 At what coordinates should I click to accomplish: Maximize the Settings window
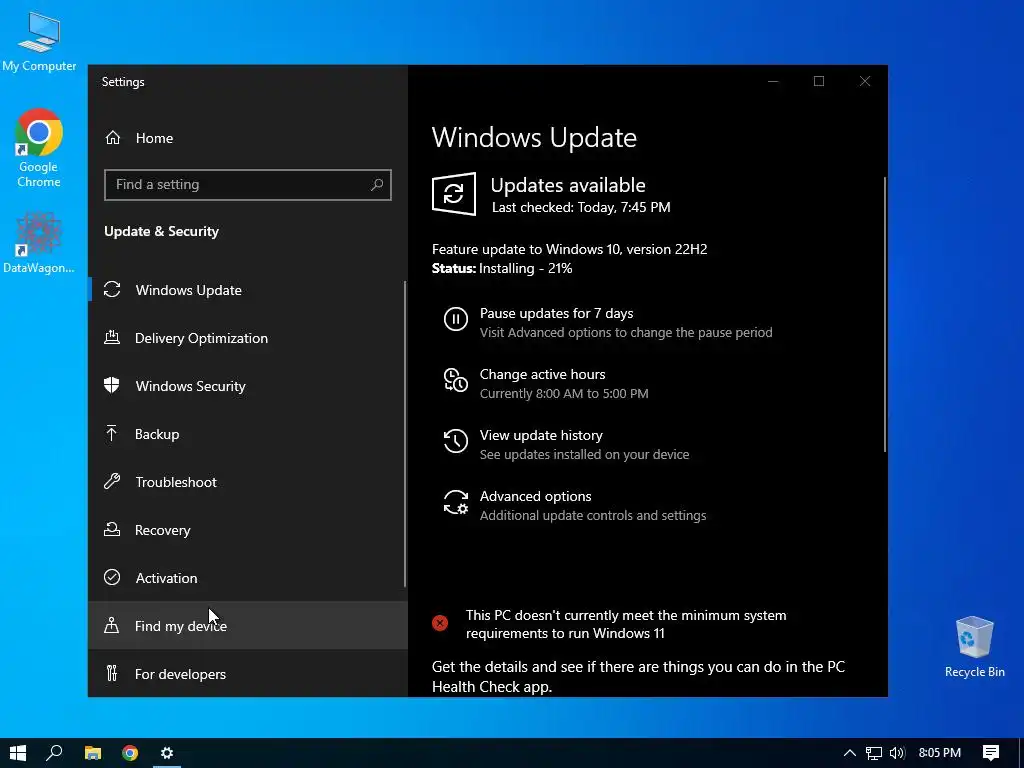(x=819, y=81)
